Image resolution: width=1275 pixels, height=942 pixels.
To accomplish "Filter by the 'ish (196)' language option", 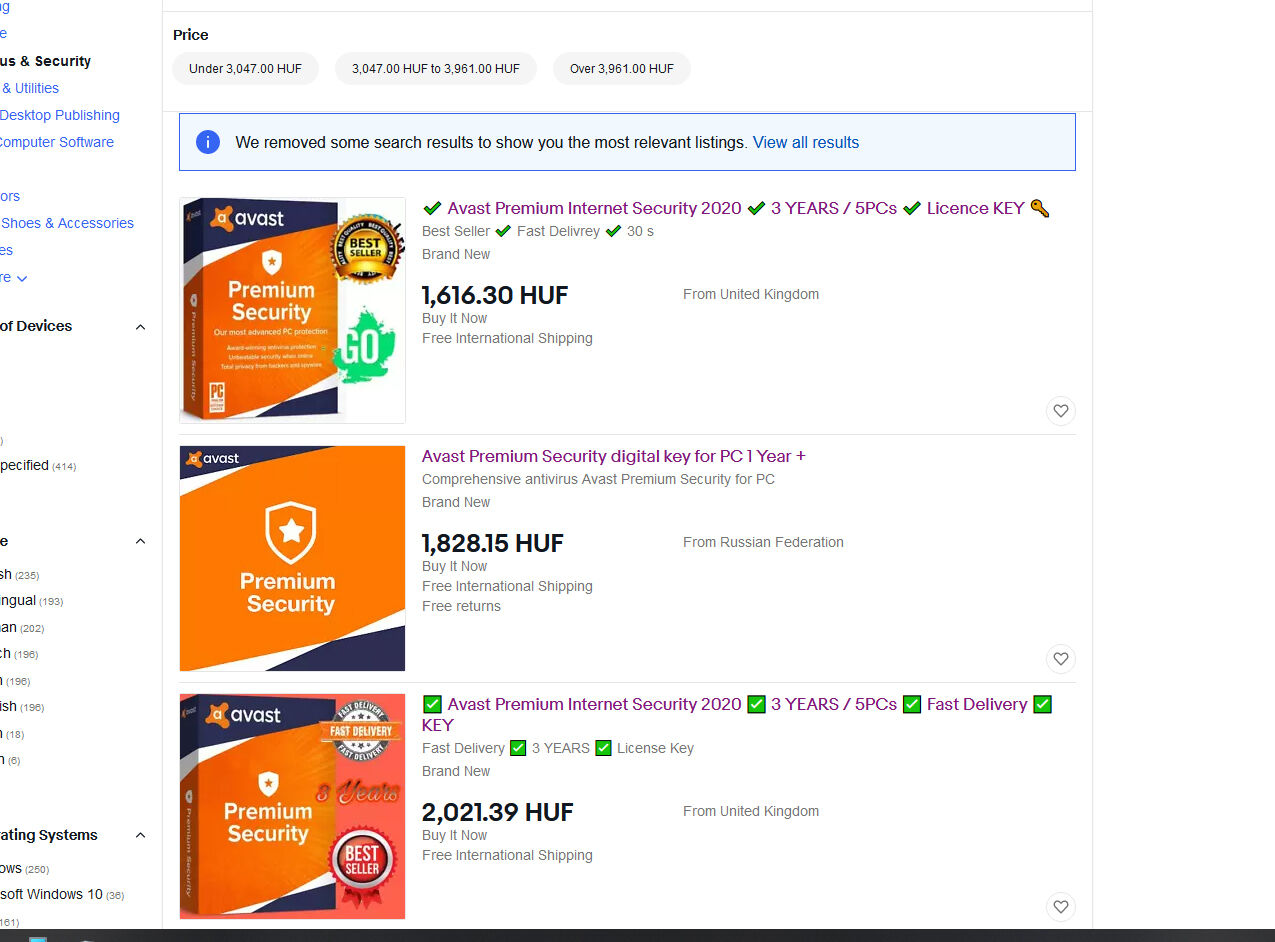I will point(22,706).
